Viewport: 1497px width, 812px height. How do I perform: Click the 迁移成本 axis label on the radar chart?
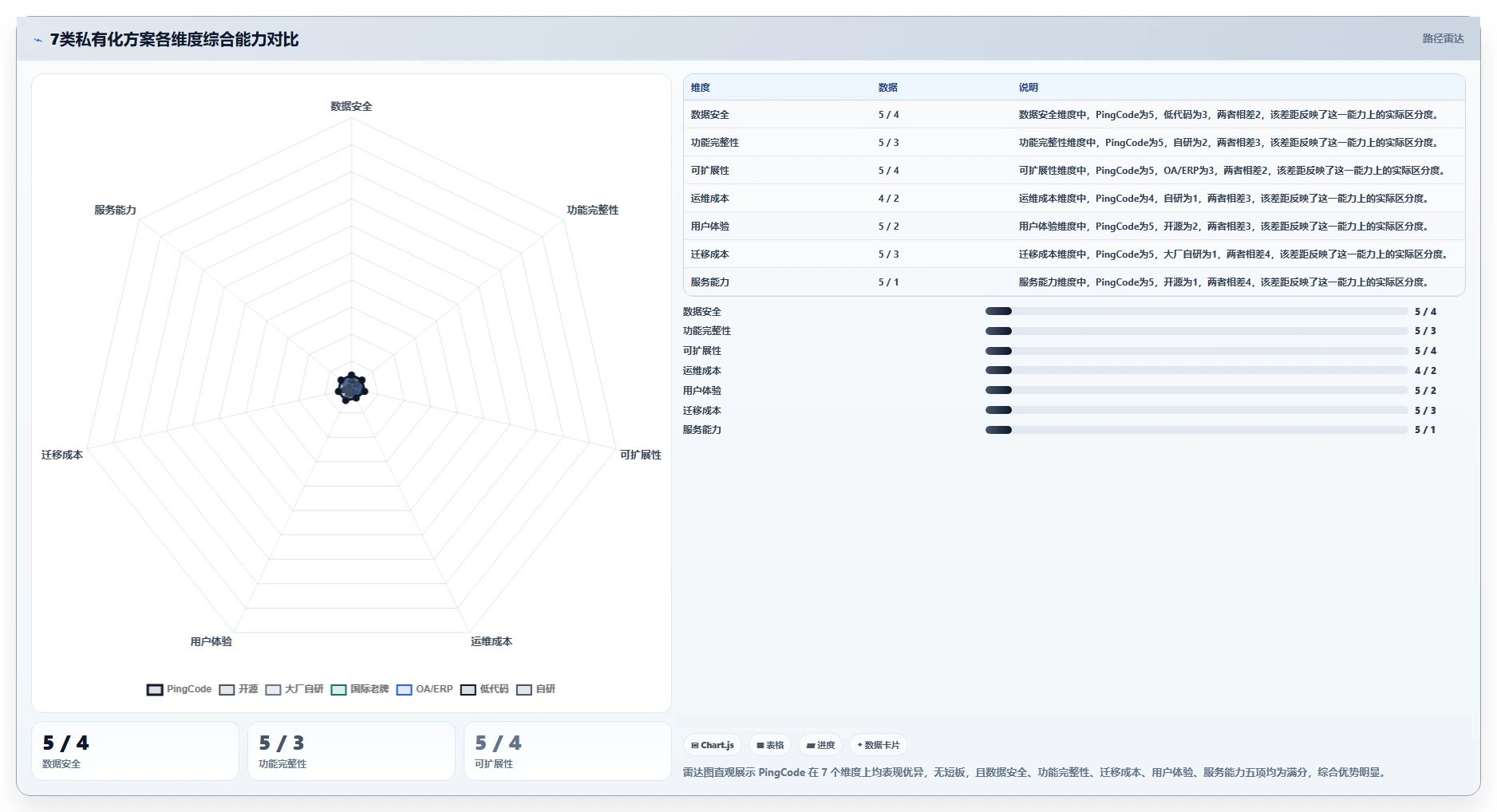[62, 455]
